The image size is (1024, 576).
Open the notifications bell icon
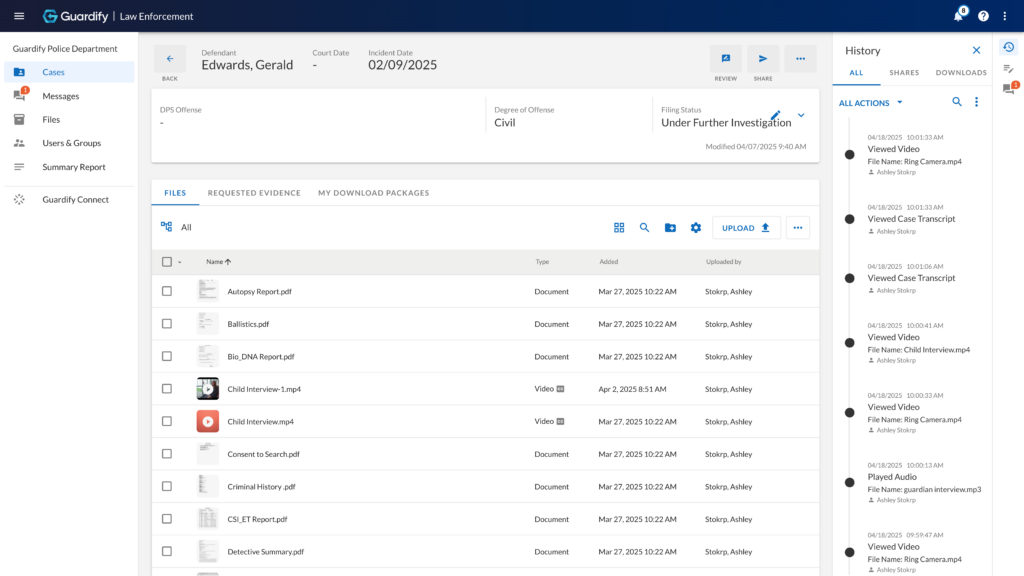[958, 16]
